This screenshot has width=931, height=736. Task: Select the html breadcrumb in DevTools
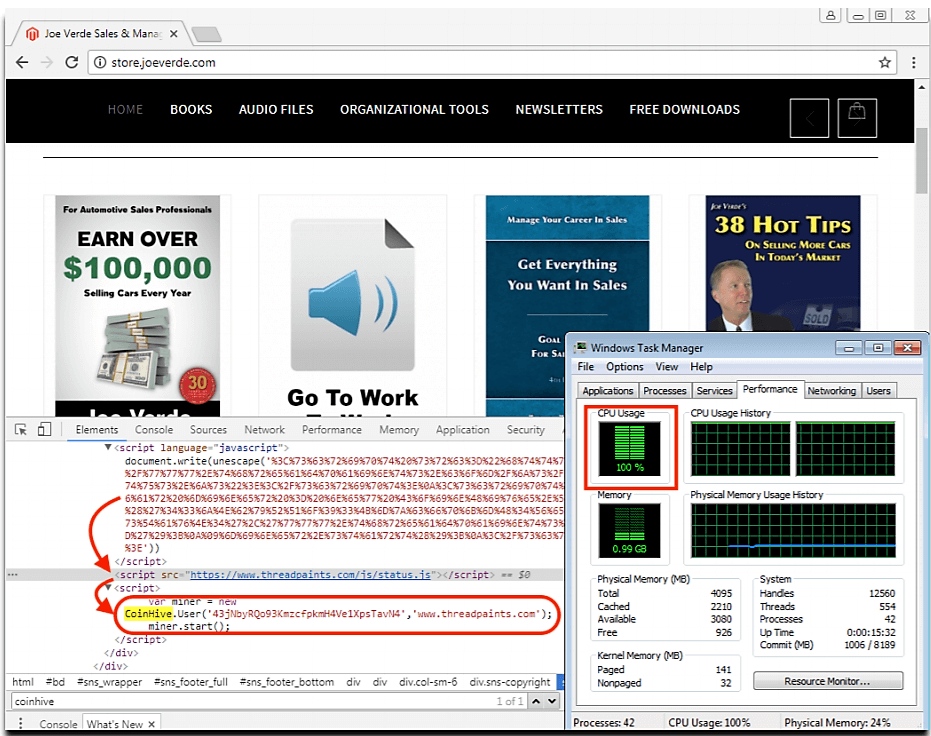[x=23, y=682]
